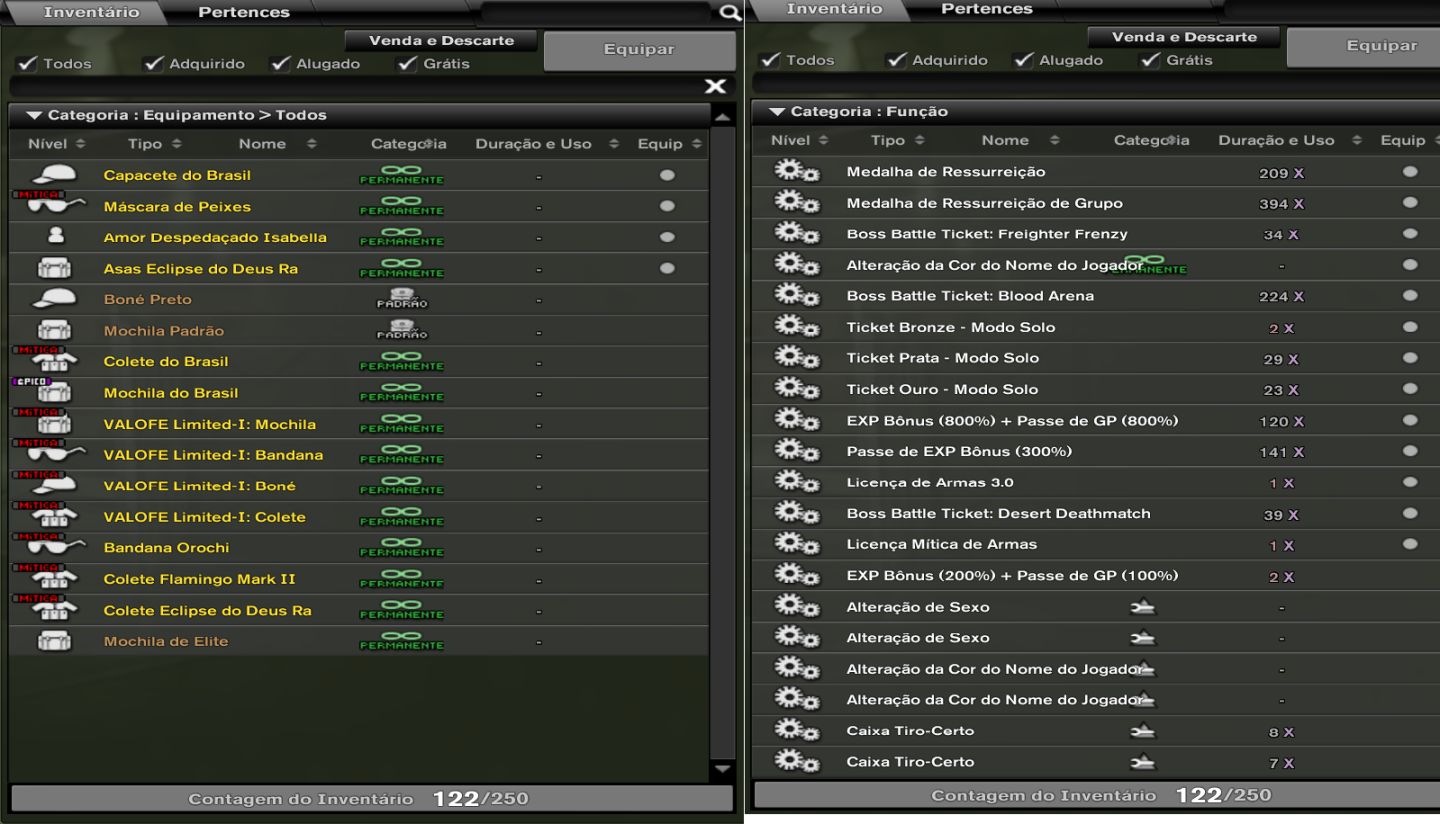Screen dimensions: 1440x824
Task: Click the gear icon for Licença de Armas 3.0
Action: click(x=797, y=482)
